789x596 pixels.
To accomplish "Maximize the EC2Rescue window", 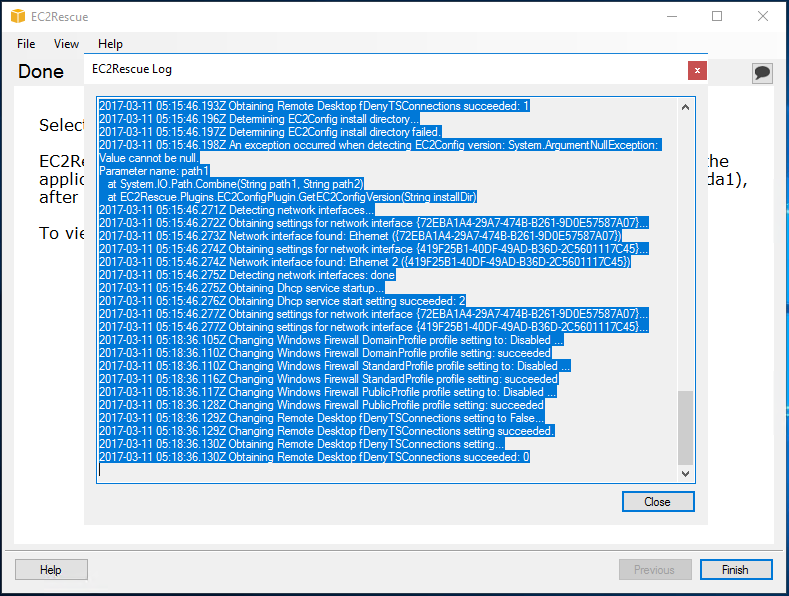I will coord(717,16).
